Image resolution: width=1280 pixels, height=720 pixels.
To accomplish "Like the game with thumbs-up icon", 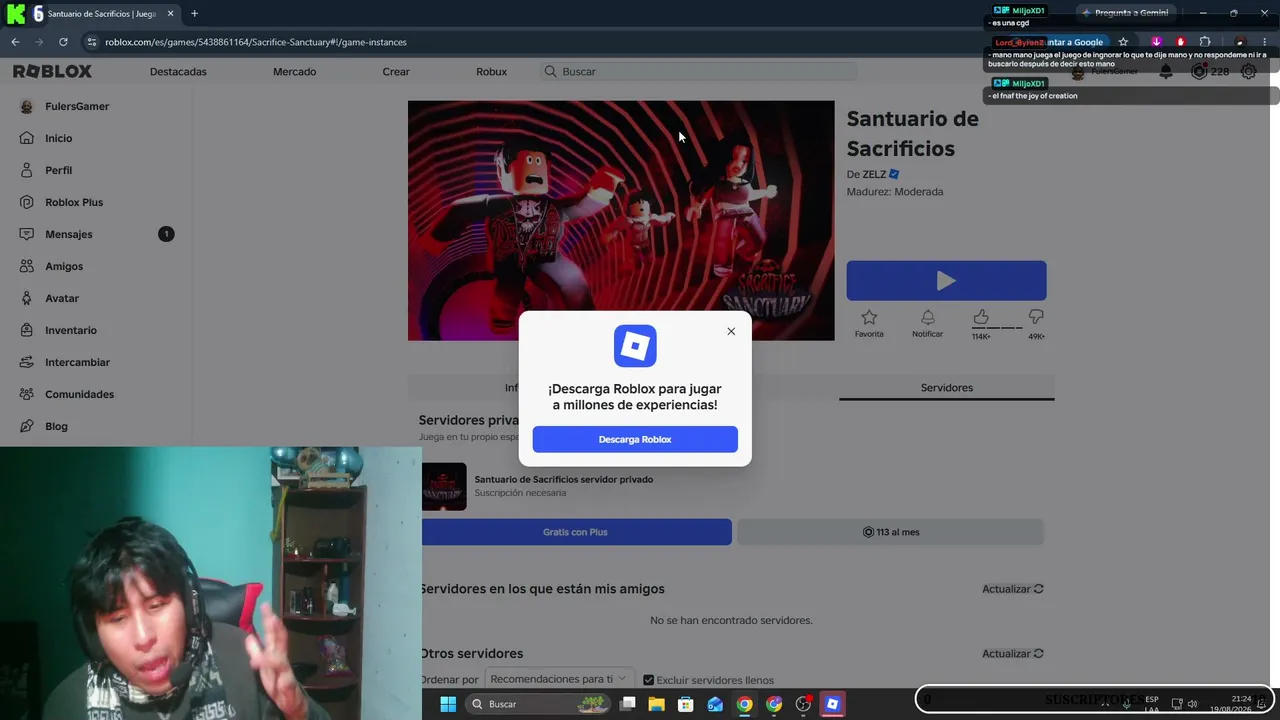I will pyautogui.click(x=981, y=317).
